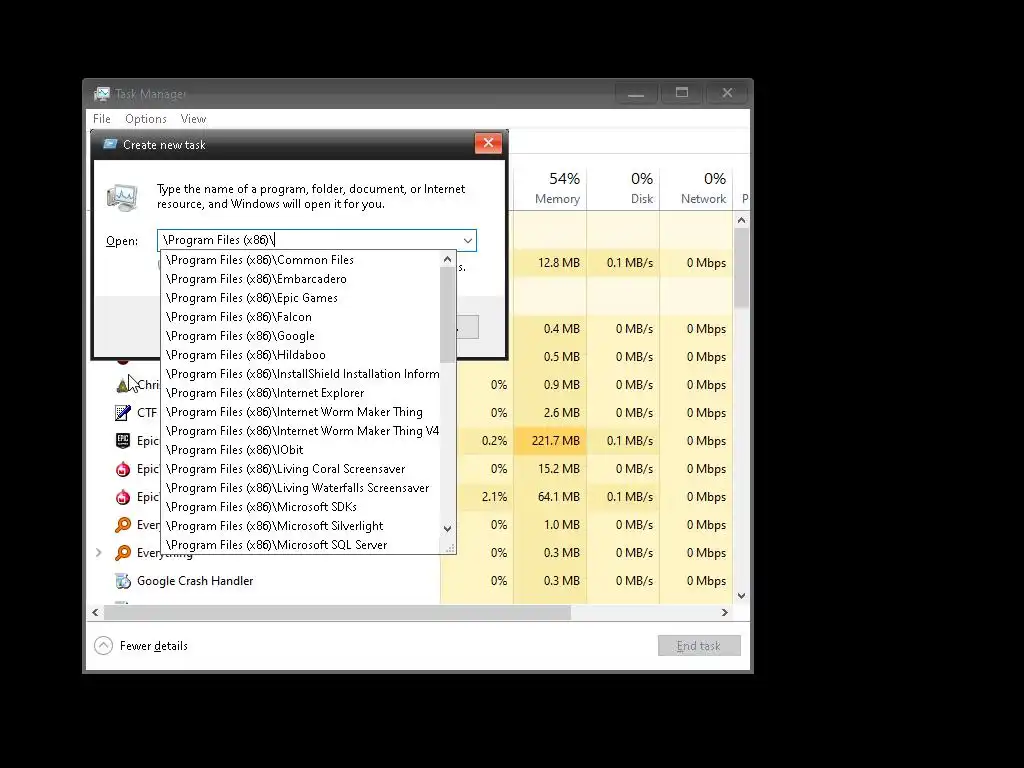Click the process list scroll down arrow

click(741, 596)
